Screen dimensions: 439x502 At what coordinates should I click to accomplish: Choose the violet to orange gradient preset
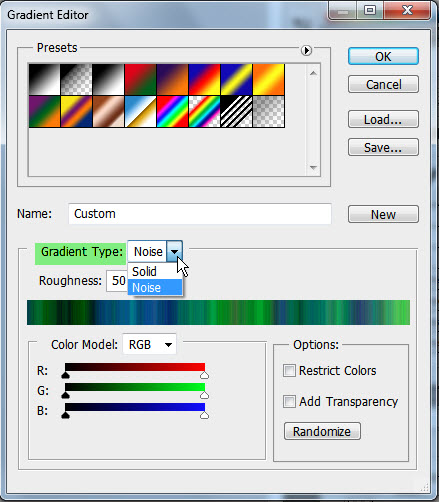pos(172,80)
